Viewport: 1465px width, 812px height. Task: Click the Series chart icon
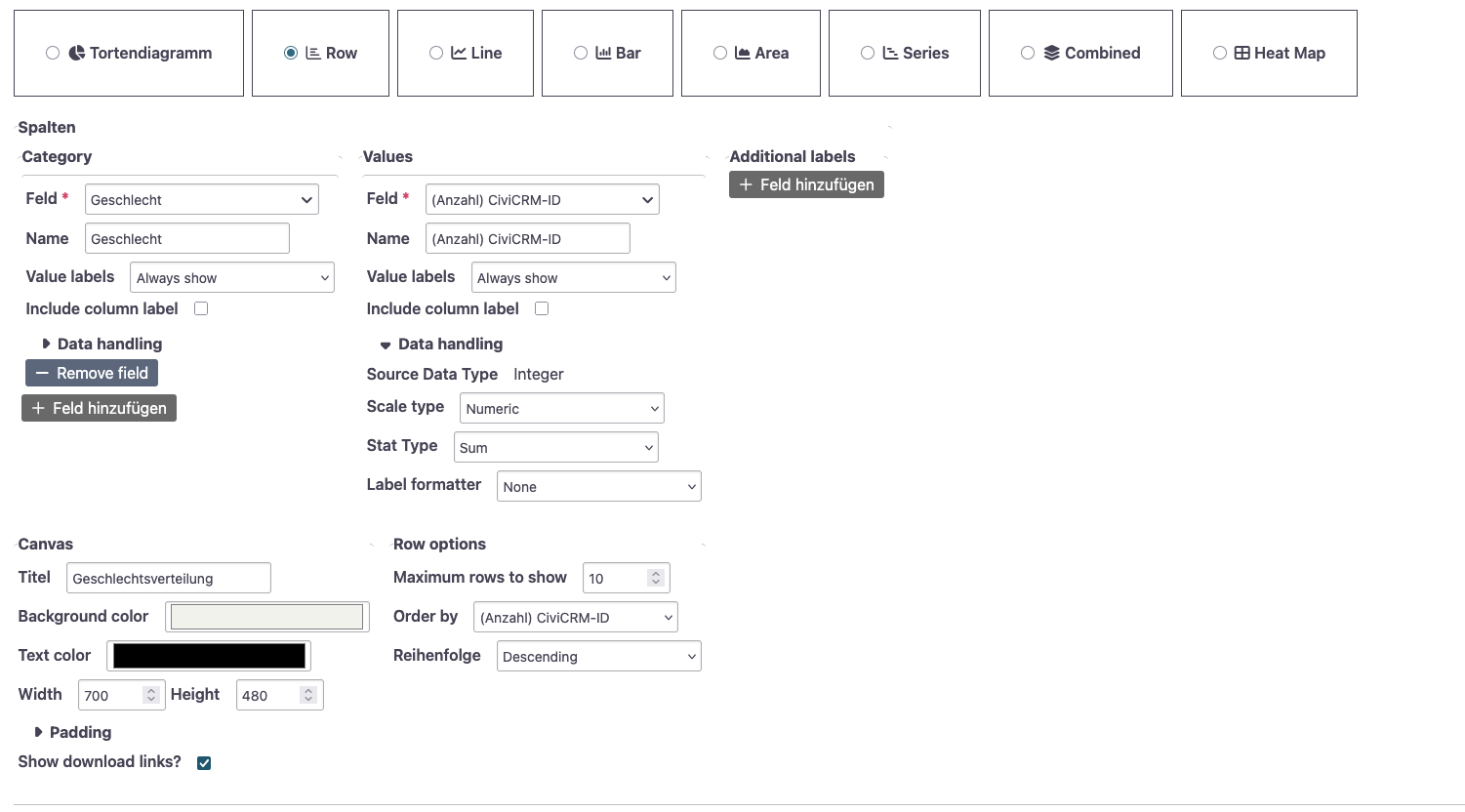click(x=891, y=53)
